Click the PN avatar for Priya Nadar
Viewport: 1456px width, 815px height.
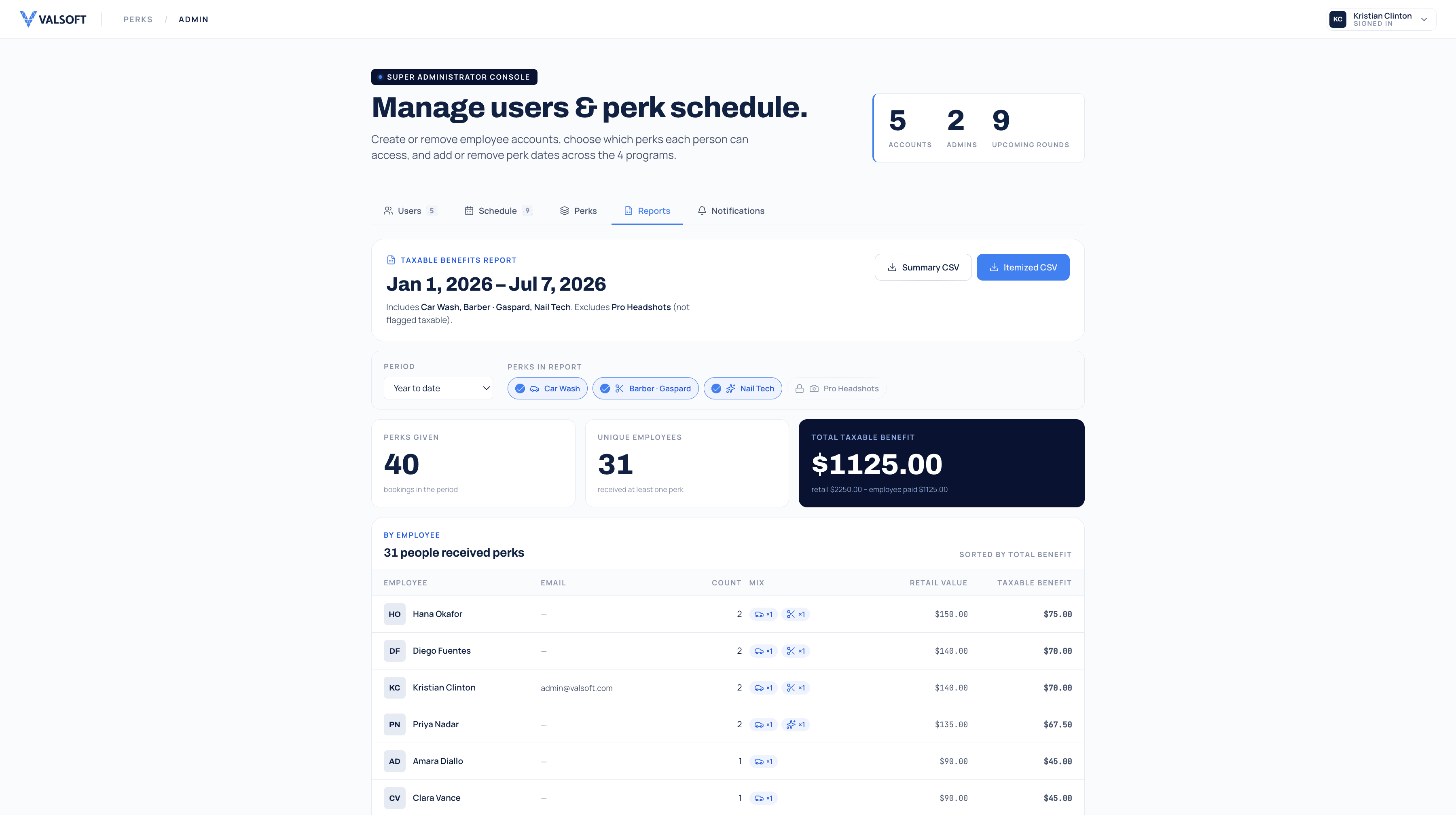coord(394,724)
